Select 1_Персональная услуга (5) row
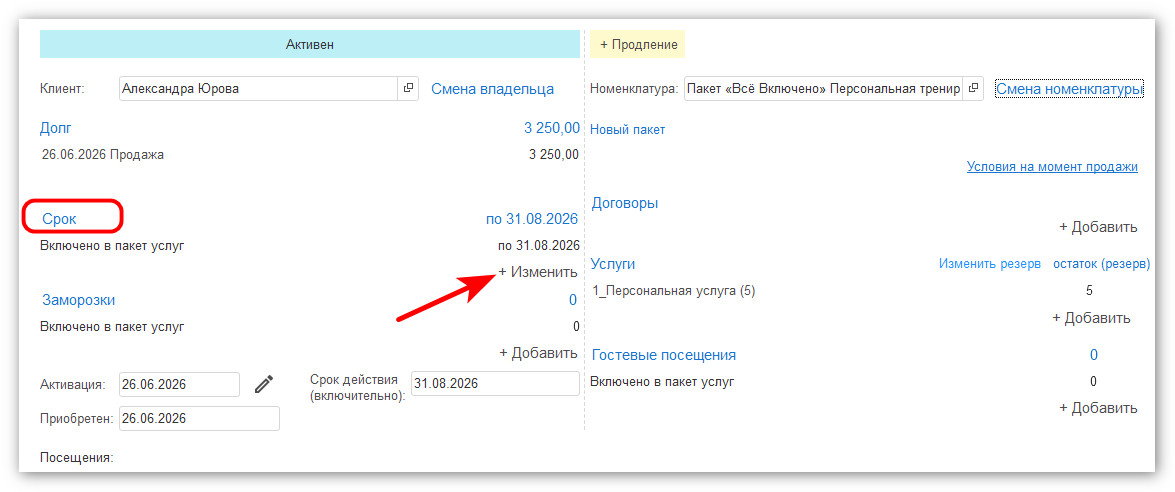 pyautogui.click(x=673, y=291)
